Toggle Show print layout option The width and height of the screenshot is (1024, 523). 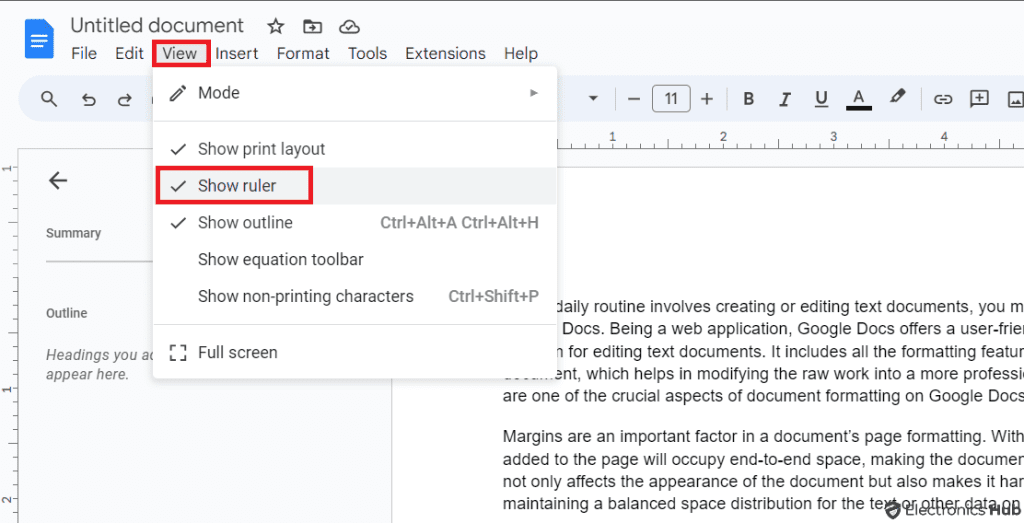(x=261, y=149)
